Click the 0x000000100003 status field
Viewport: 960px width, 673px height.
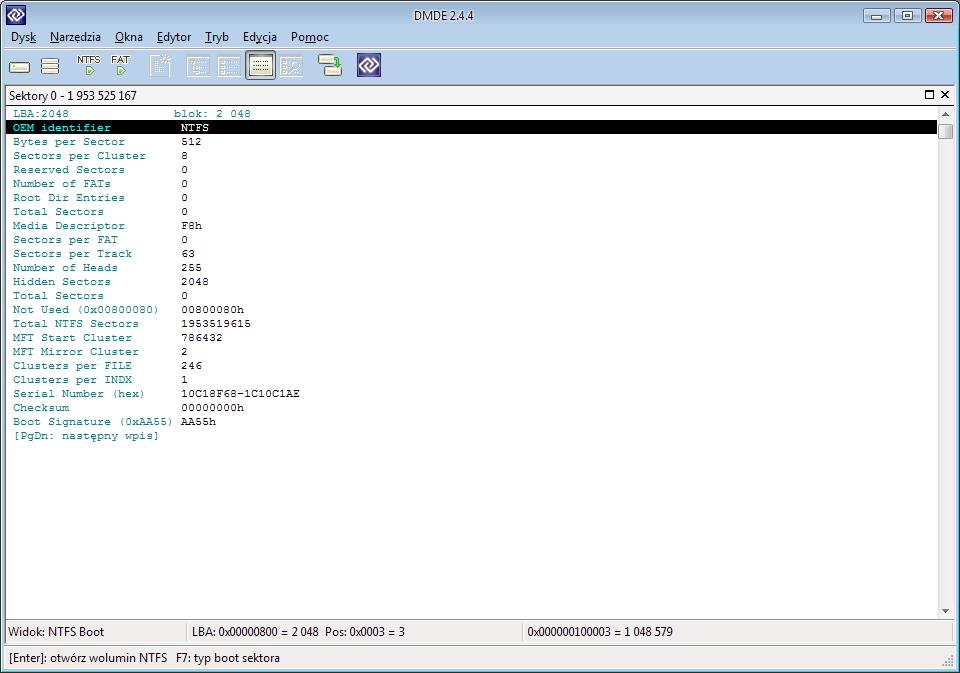coord(738,631)
